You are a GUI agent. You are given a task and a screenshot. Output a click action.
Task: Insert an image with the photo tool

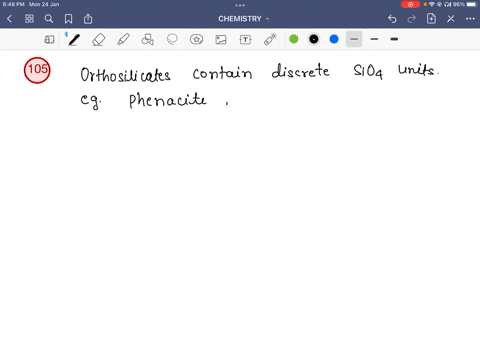pos(221,40)
